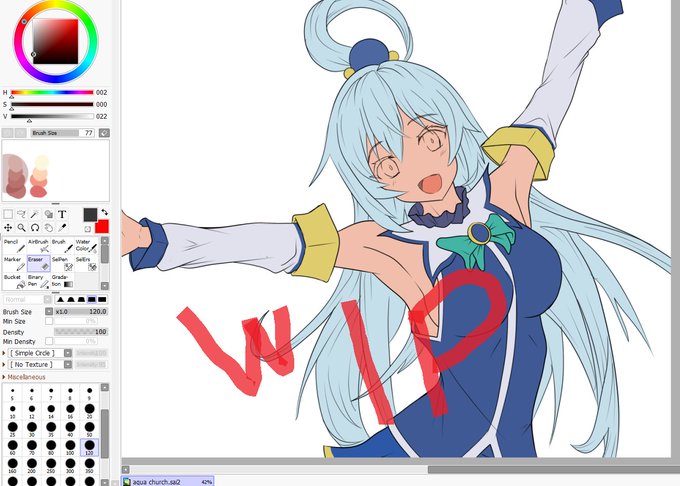This screenshot has width=680, height=486.
Task: Open the Simple Circle brush shape dropdown
Action: (68, 353)
